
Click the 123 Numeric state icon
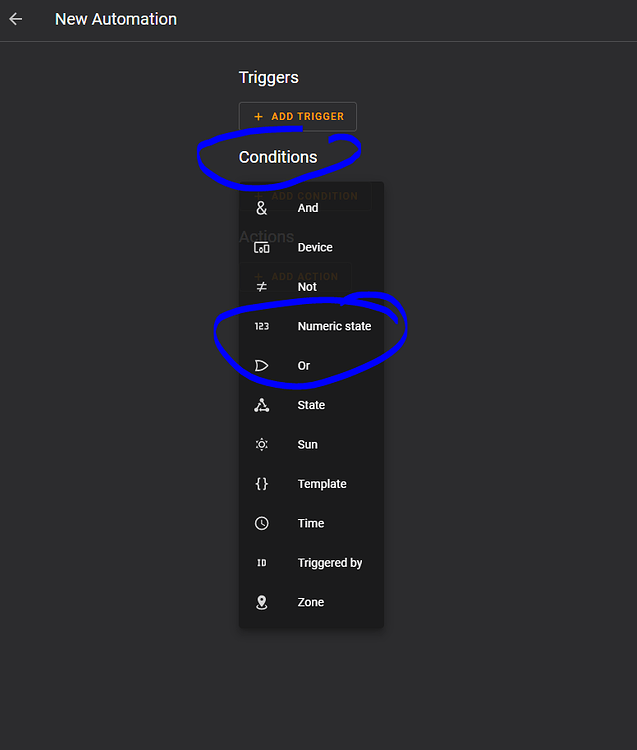tap(262, 326)
